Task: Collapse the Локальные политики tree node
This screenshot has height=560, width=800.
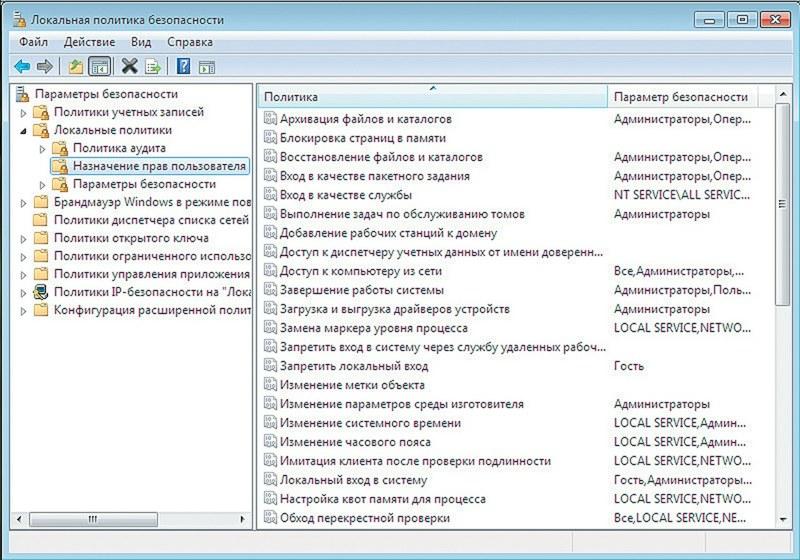Action: (x=24, y=130)
